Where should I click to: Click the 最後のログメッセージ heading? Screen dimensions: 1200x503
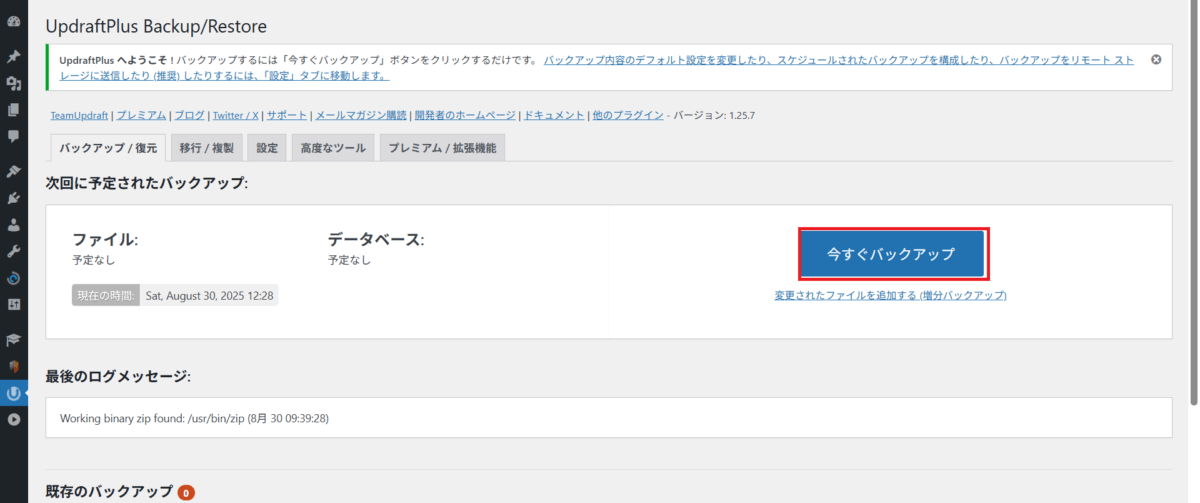118,376
